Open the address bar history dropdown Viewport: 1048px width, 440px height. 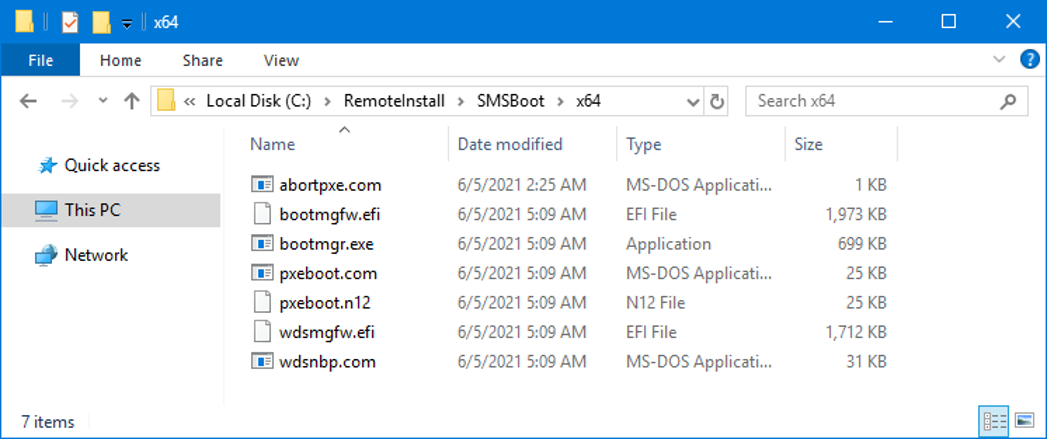693,101
